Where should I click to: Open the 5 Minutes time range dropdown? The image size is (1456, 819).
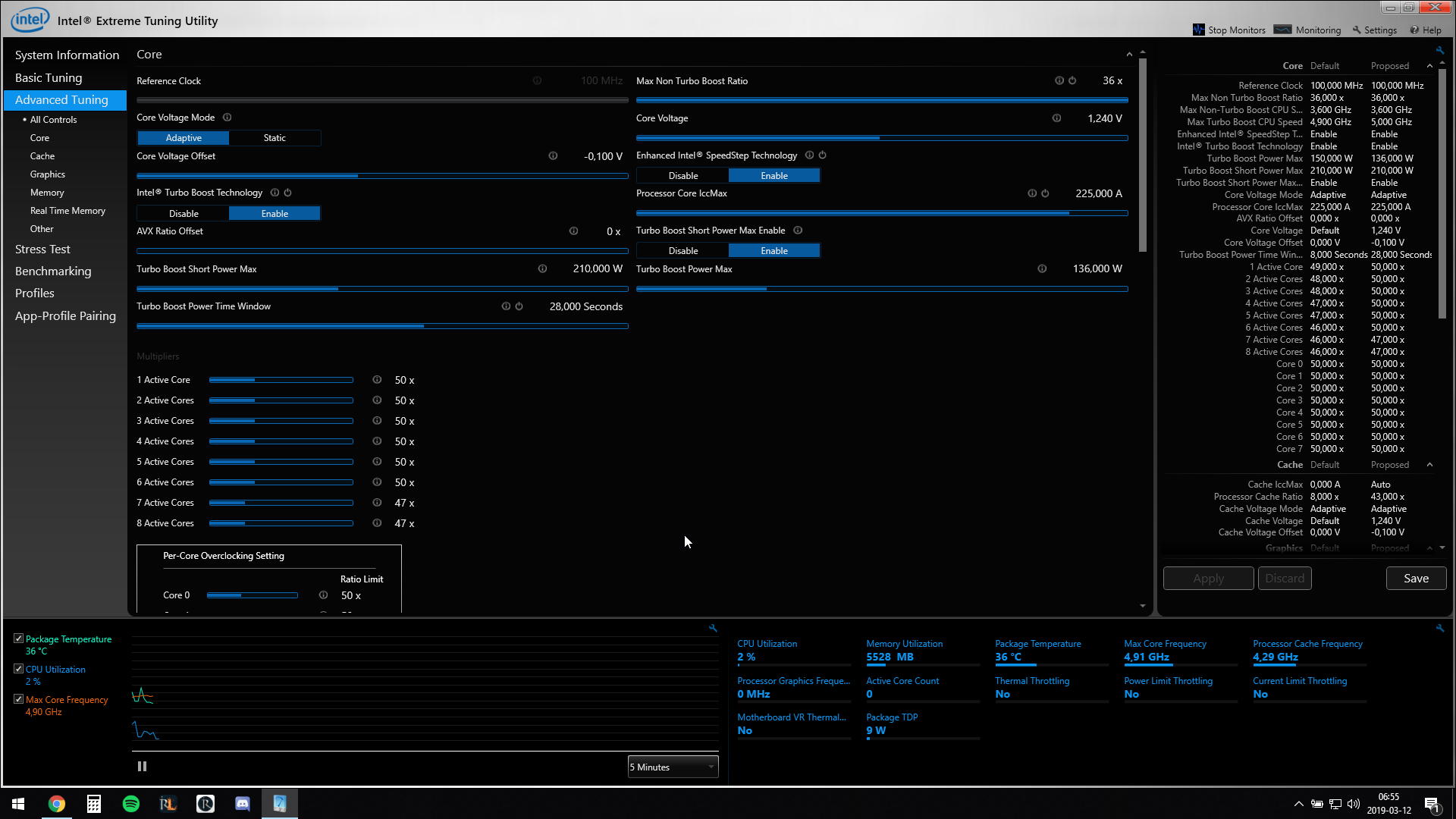[x=673, y=767]
